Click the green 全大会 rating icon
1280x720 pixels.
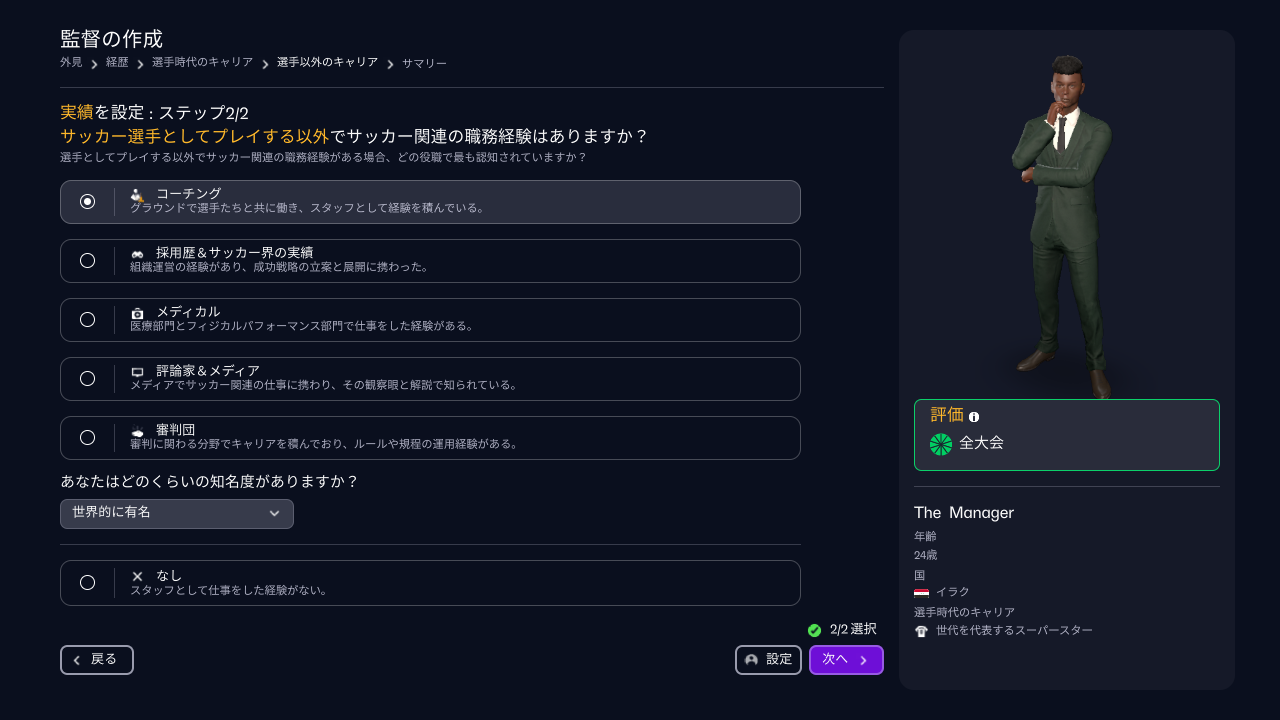point(940,442)
